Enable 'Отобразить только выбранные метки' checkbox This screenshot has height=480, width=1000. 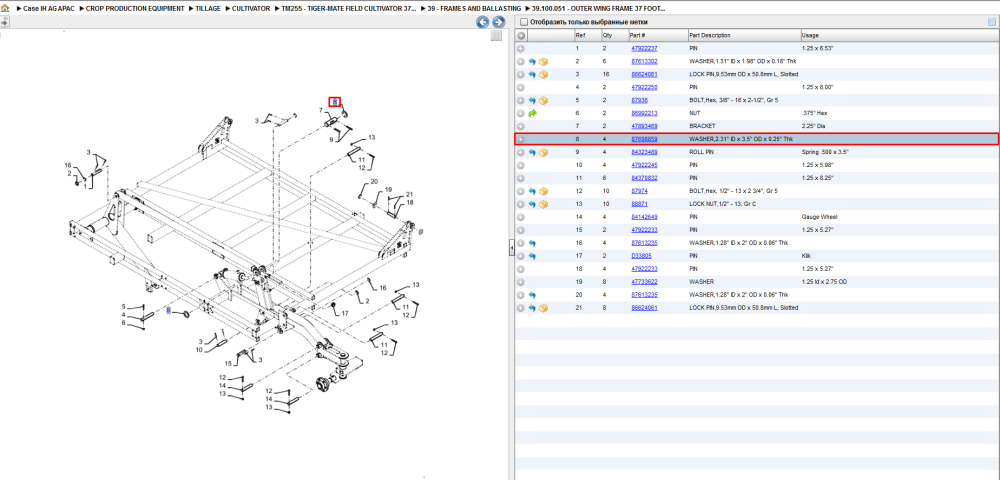click(x=524, y=22)
